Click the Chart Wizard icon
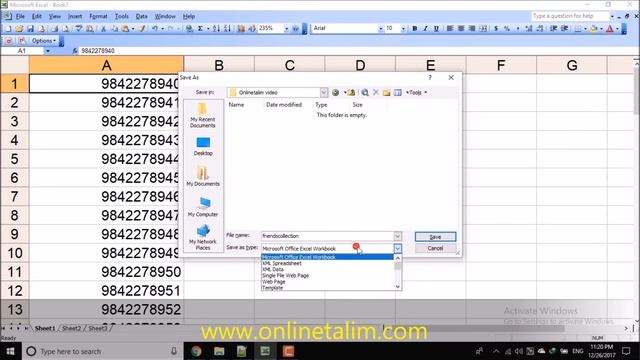Screen dimensions: 640x360 coord(241,29)
